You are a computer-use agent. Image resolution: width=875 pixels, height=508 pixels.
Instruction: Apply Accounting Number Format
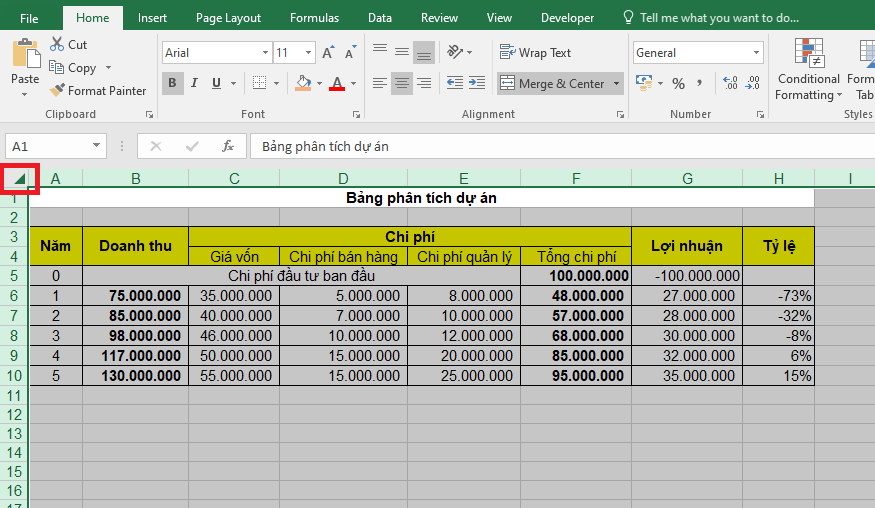point(644,83)
